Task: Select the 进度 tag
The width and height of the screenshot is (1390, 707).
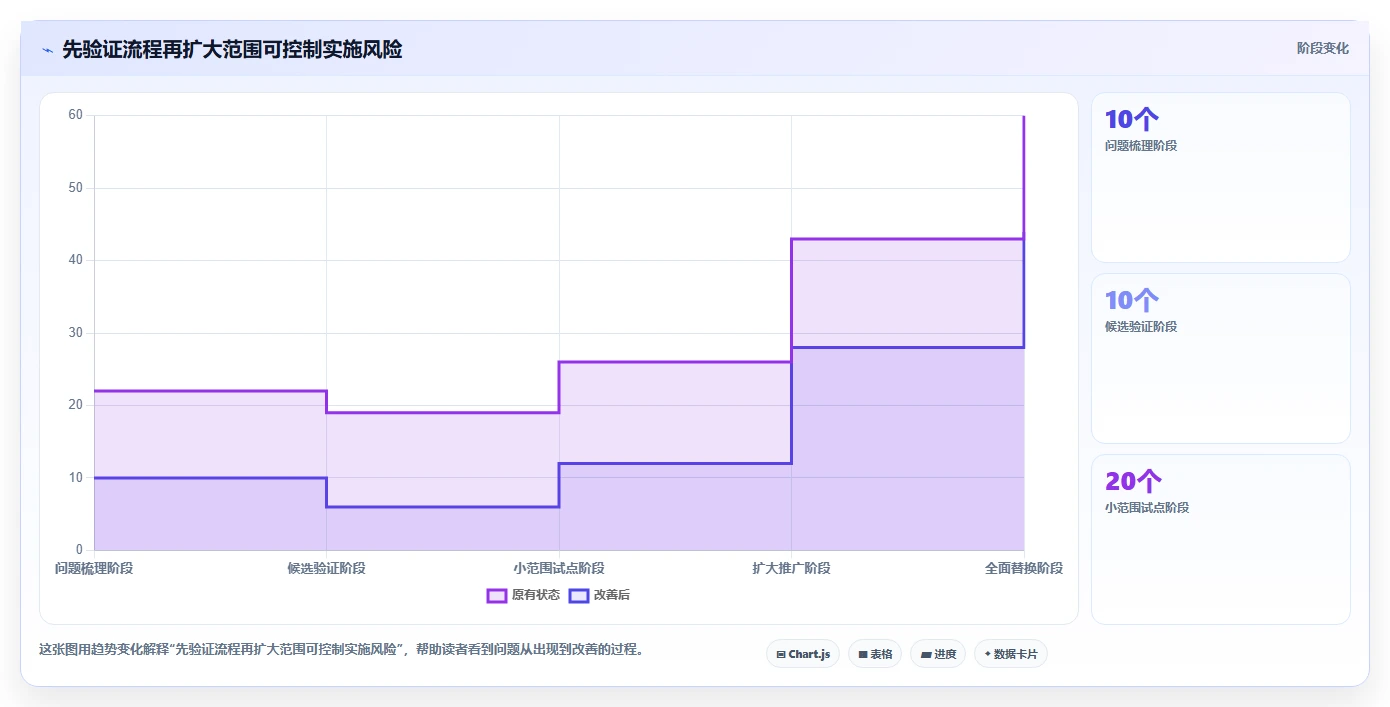Action: tap(938, 654)
